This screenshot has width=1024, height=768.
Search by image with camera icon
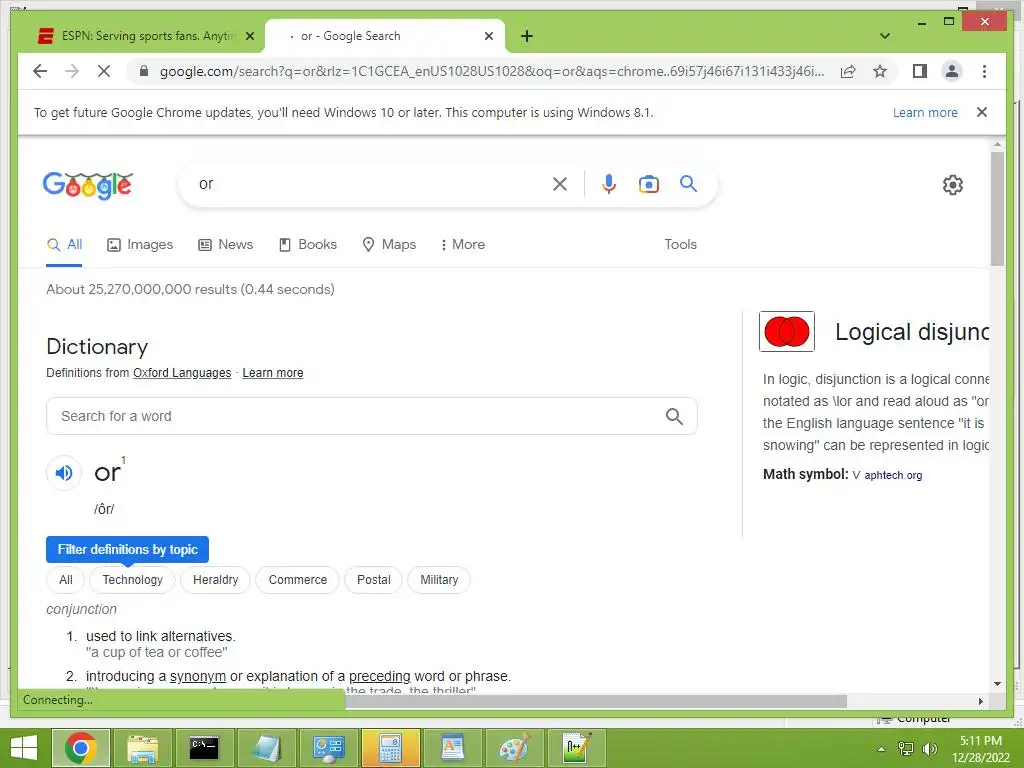point(648,184)
